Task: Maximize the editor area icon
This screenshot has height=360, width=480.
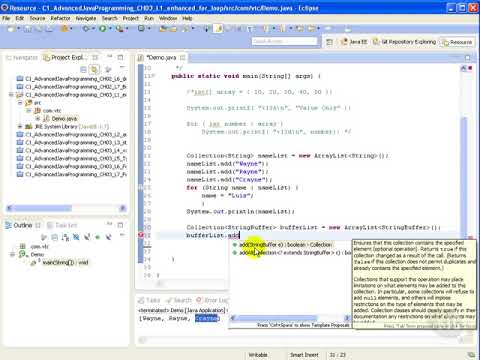Action: point(468,58)
